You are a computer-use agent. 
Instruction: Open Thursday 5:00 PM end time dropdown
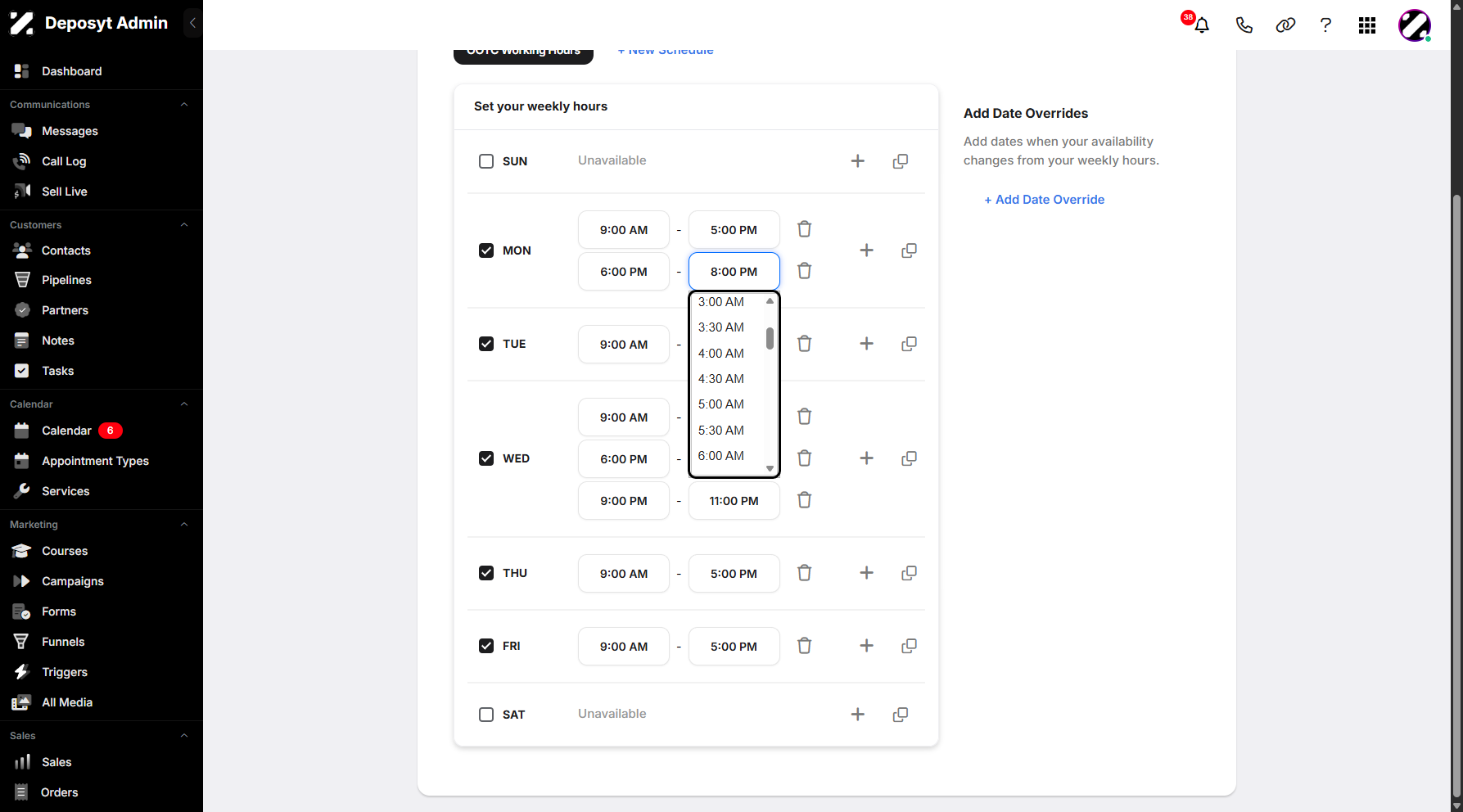pos(734,574)
